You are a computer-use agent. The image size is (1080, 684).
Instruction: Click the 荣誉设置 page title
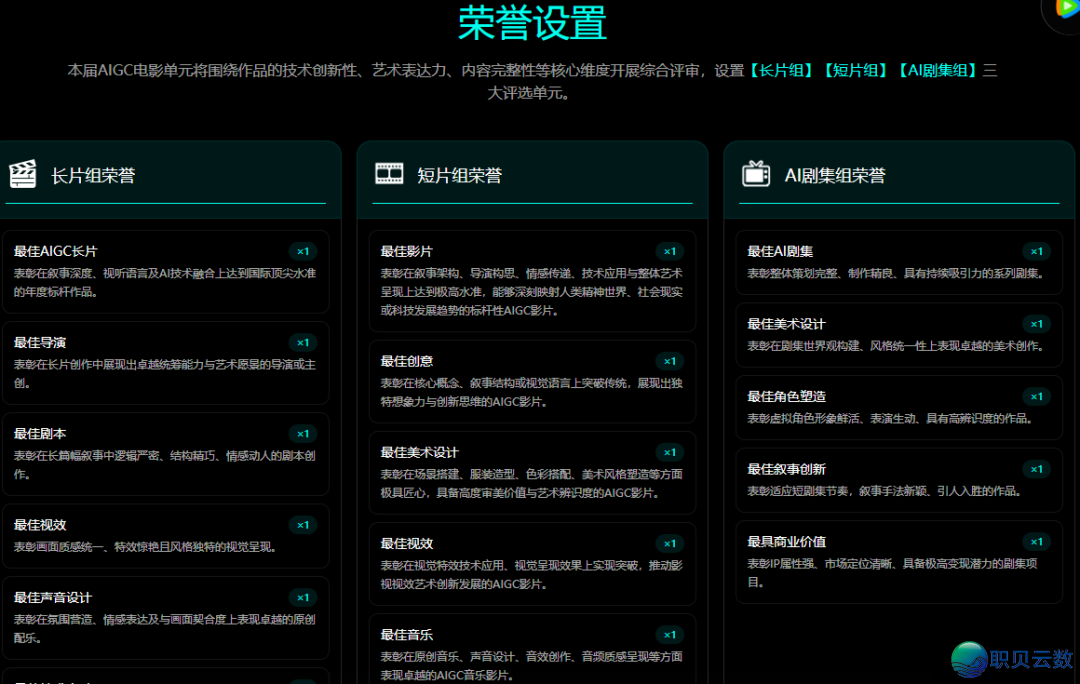(531, 22)
